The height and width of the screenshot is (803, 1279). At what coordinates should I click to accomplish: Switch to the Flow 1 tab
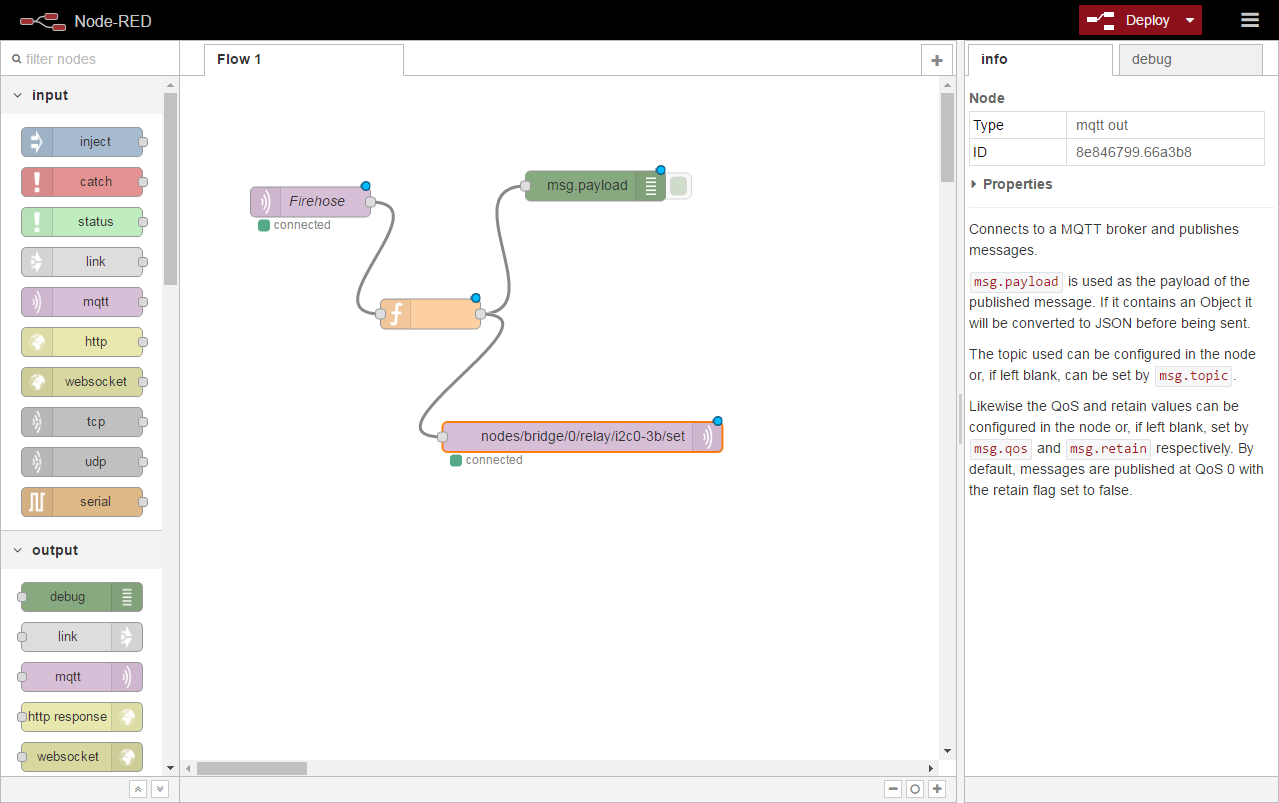(x=304, y=59)
